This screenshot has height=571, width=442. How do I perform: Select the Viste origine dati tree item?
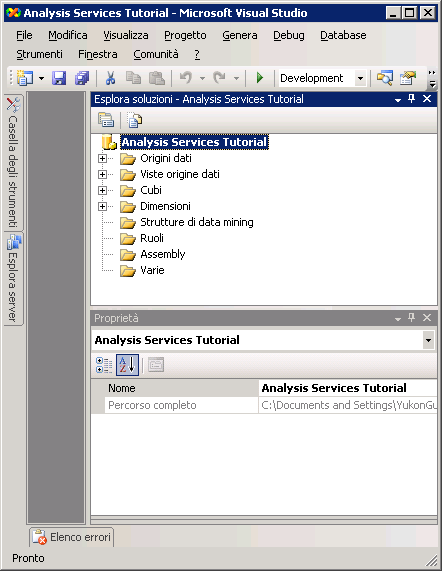click(x=180, y=174)
